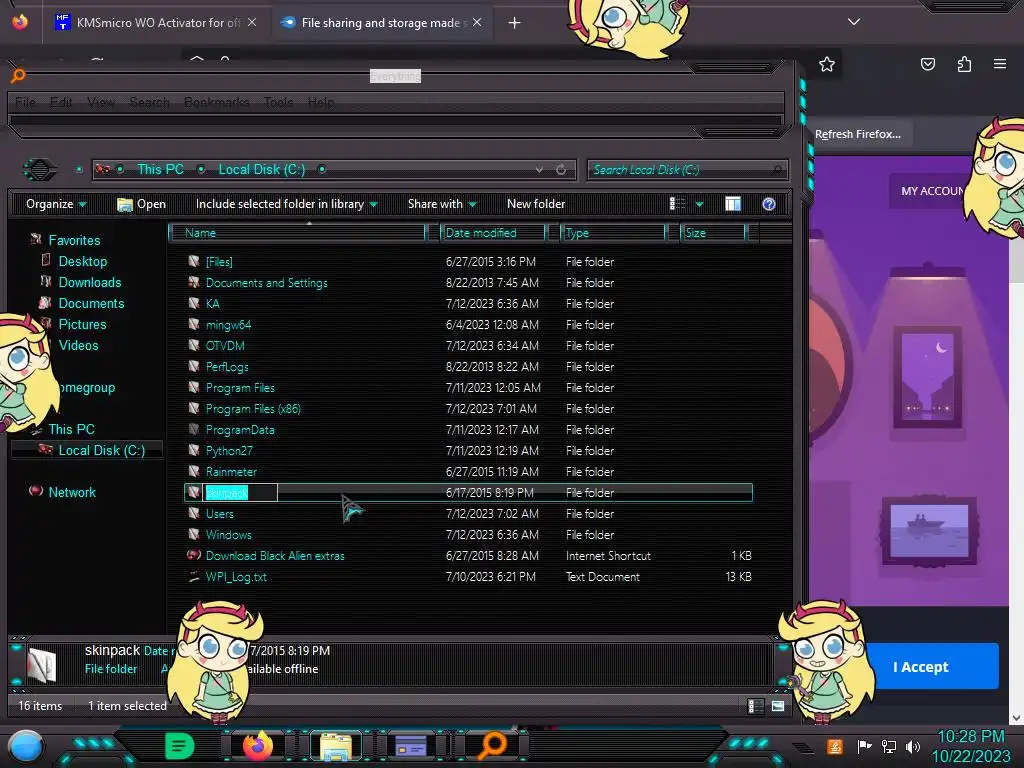Expand the Share with dropdown
This screenshot has width=1024, height=768.
click(x=442, y=204)
